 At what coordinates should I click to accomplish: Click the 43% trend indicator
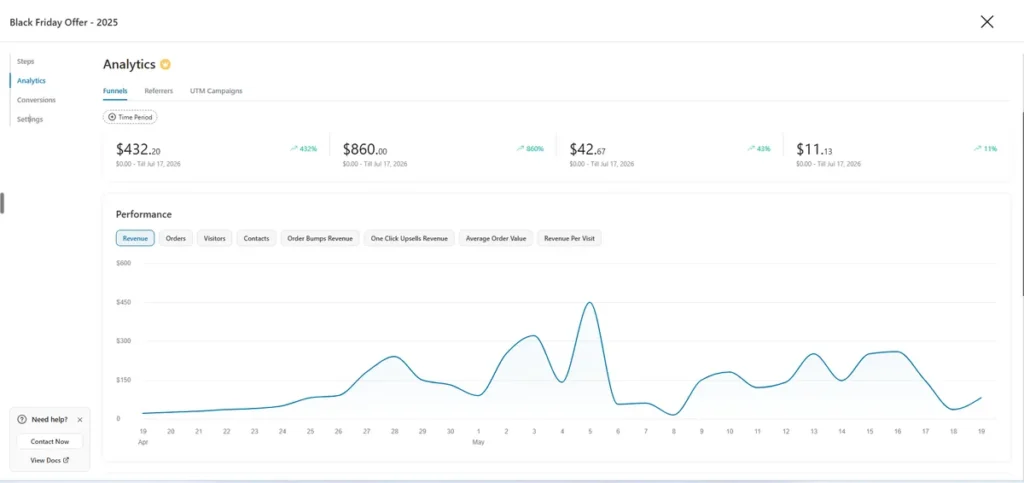(x=759, y=149)
